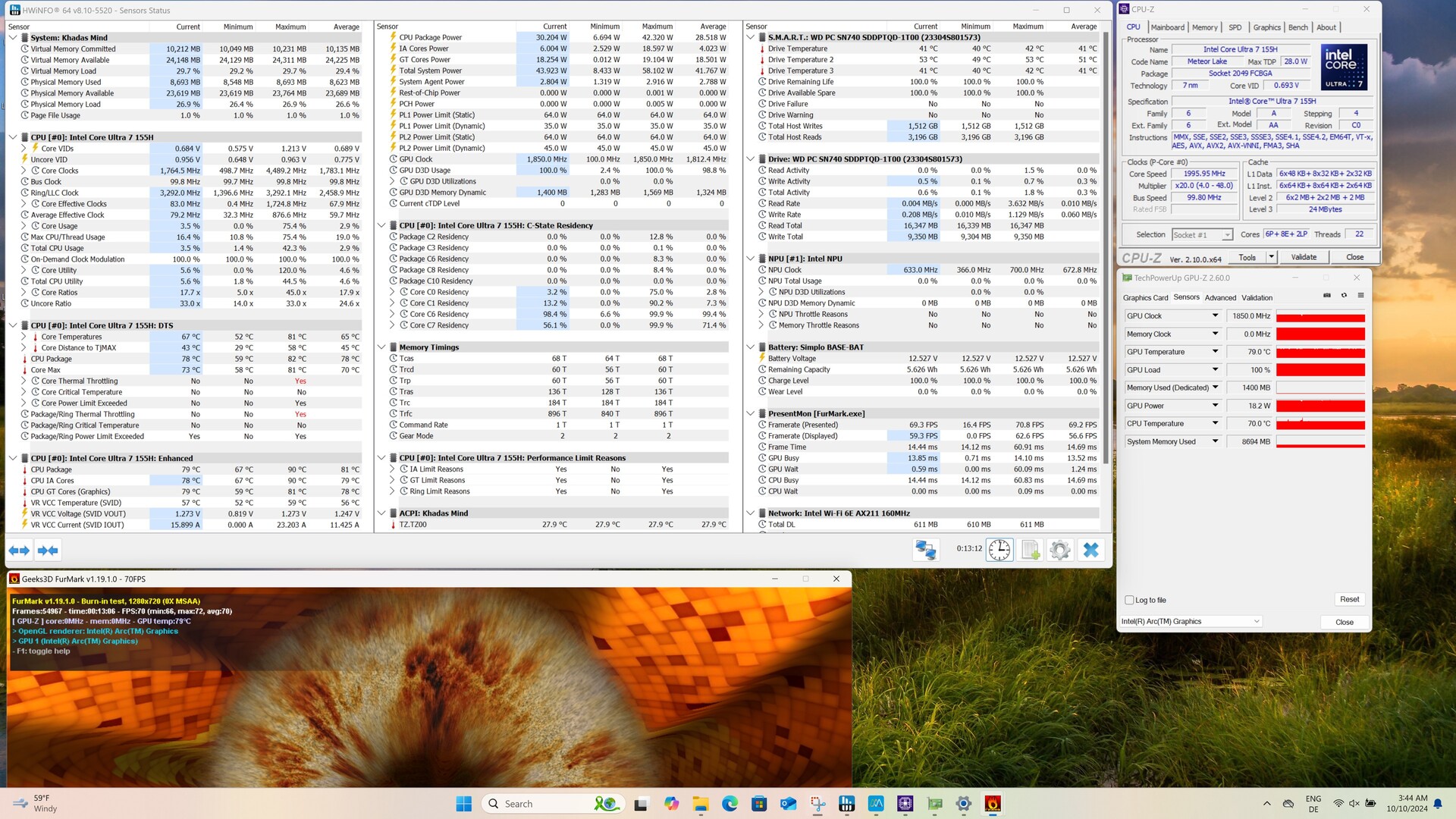Click the Validate button in CPU-Z
The image size is (1456, 819).
[1304, 257]
